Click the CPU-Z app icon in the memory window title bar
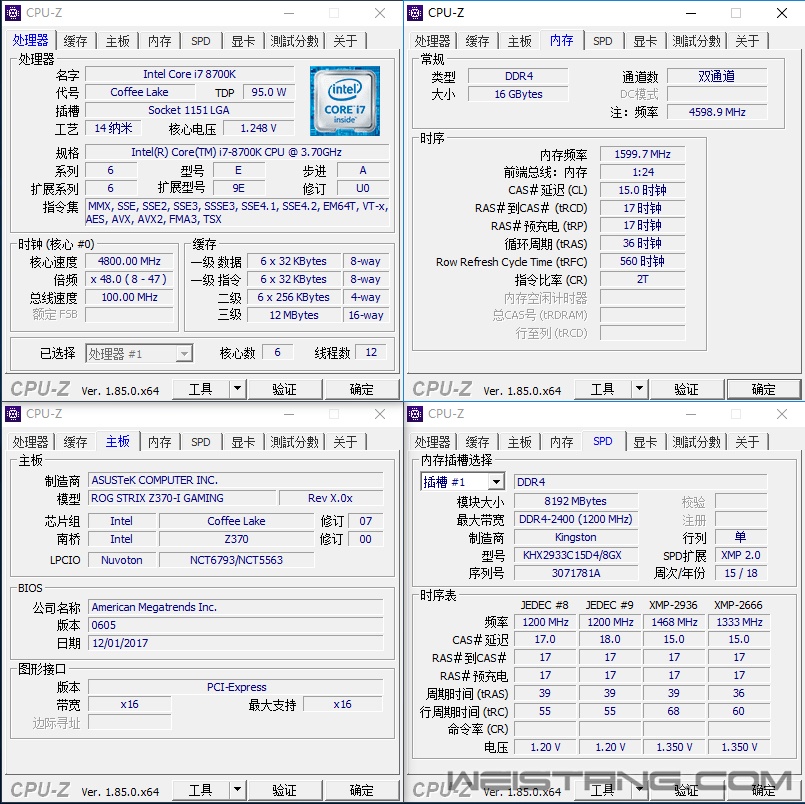 [x=415, y=12]
